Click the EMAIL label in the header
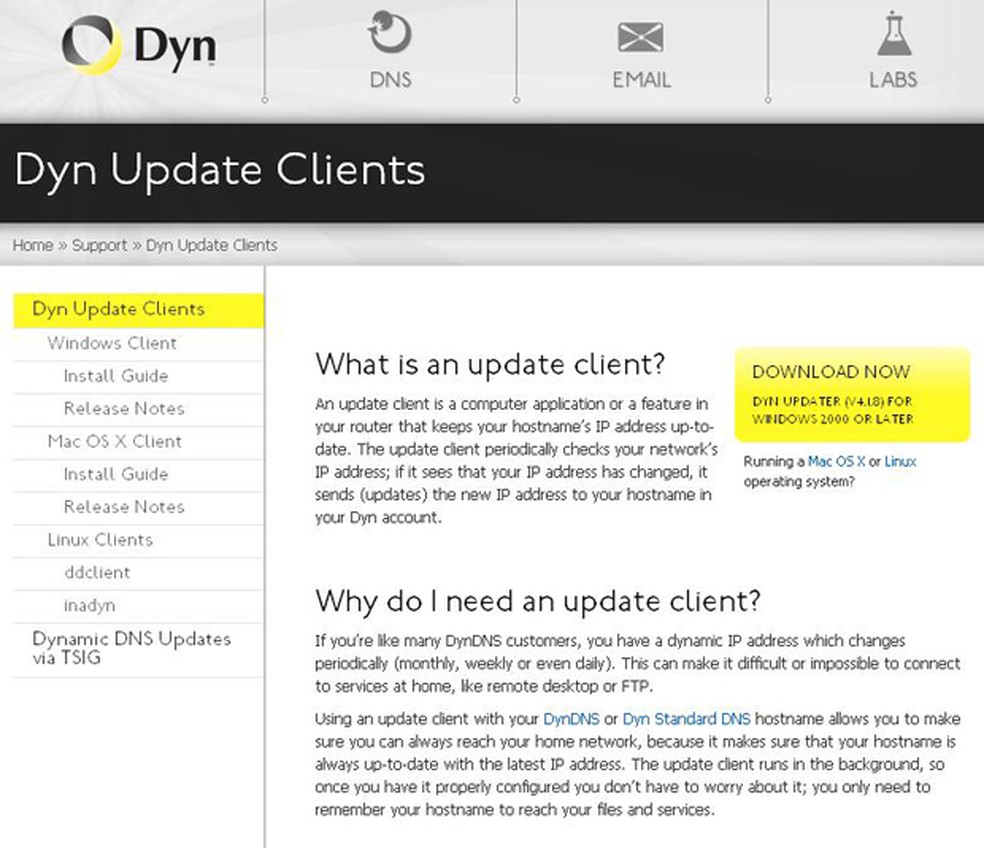 (641, 80)
